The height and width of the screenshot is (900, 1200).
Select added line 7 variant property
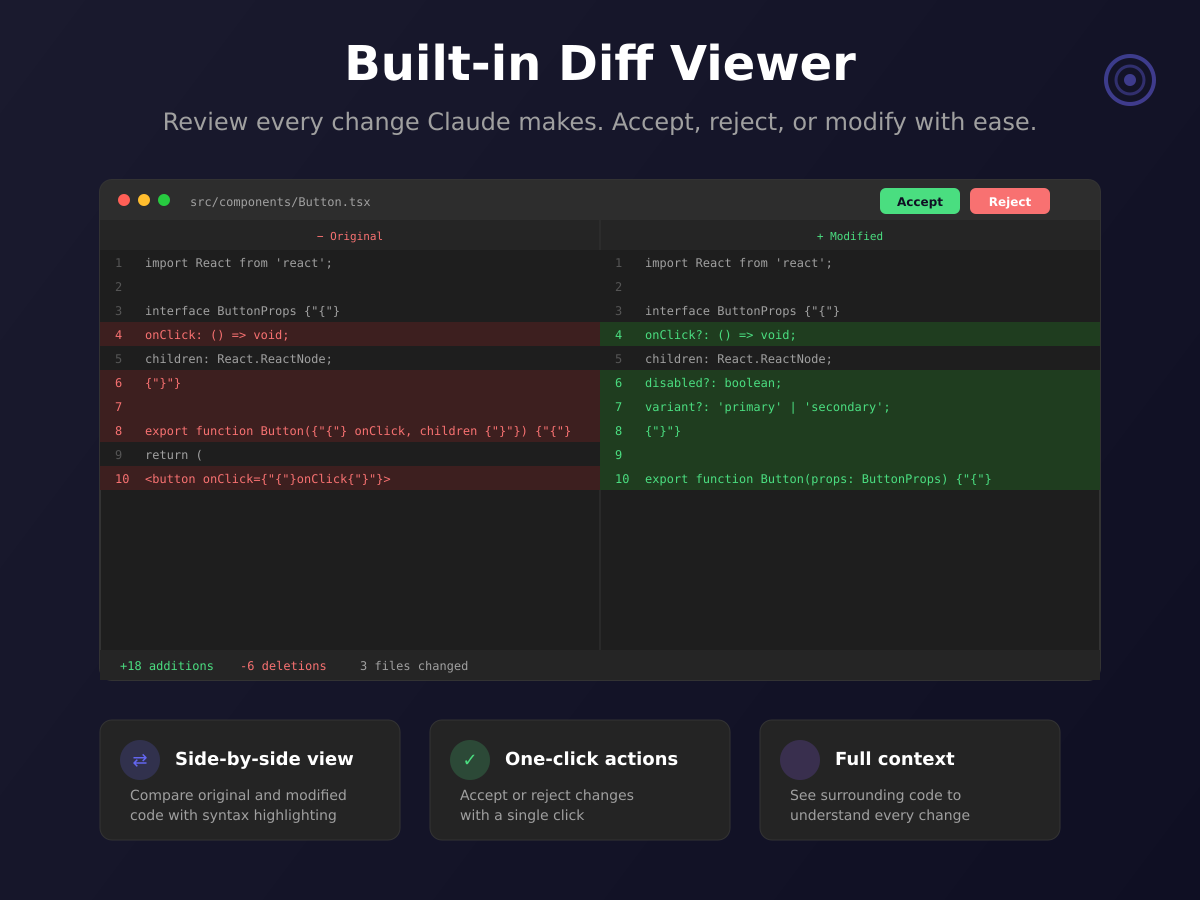coord(767,407)
